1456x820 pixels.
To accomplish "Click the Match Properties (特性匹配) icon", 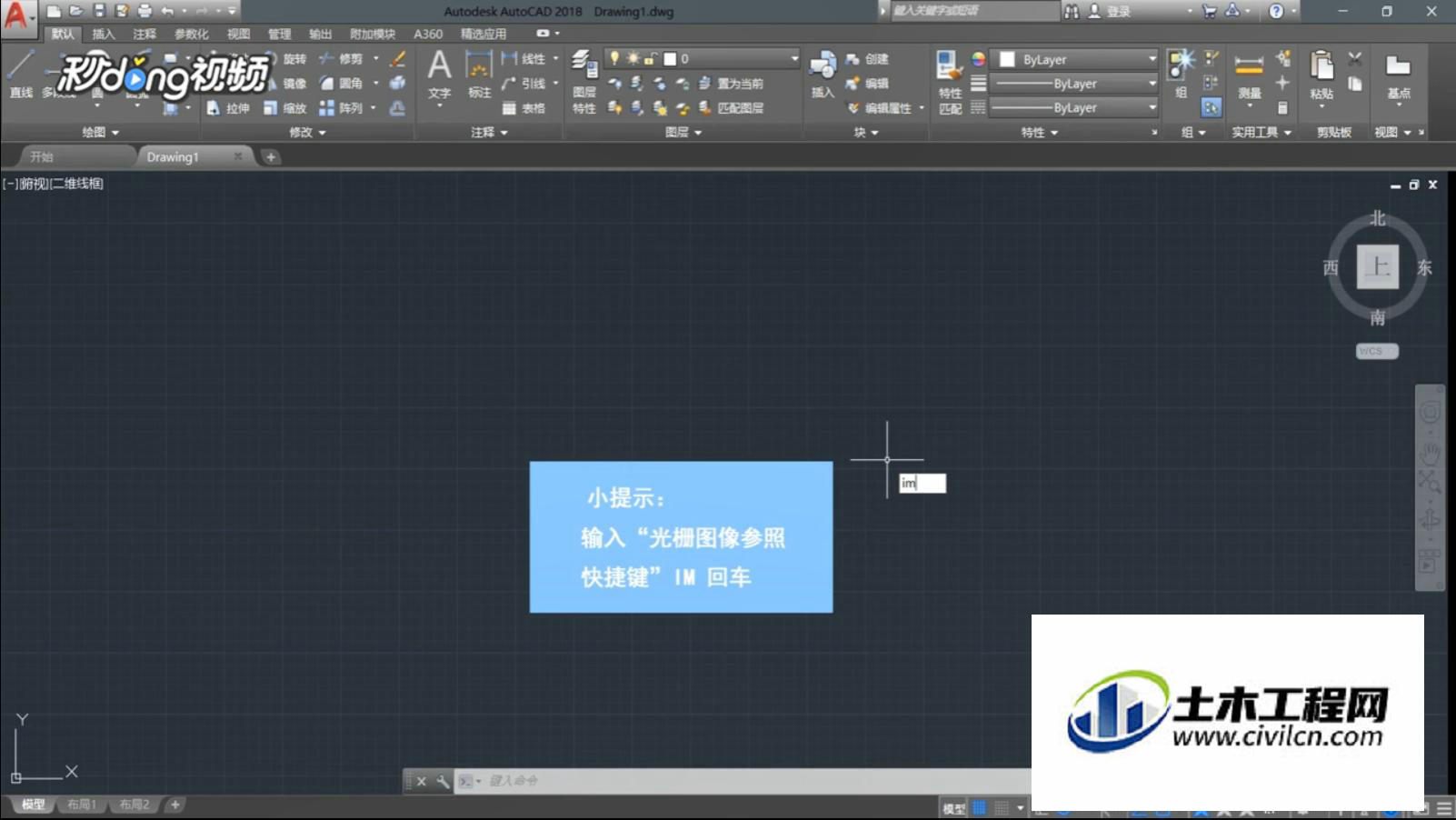I will 950,82.
